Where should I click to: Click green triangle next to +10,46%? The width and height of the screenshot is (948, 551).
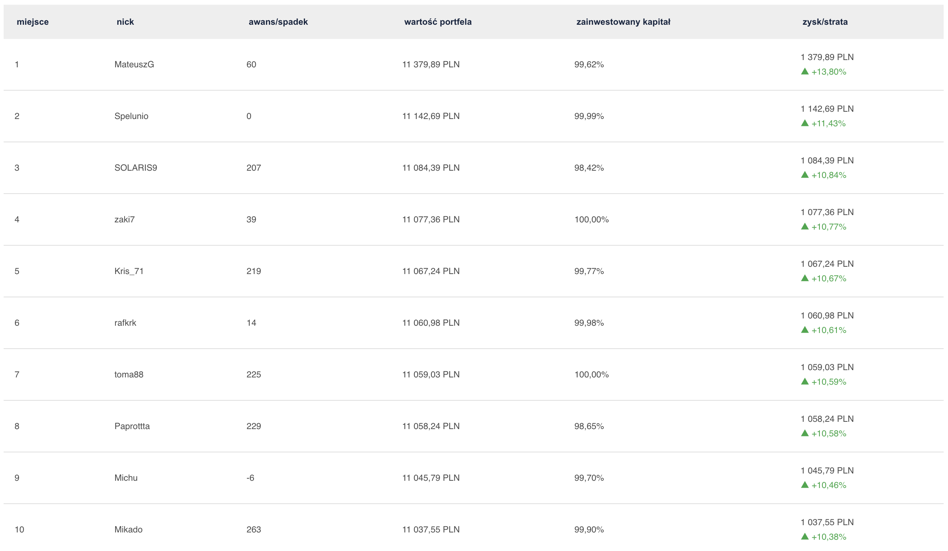(804, 484)
